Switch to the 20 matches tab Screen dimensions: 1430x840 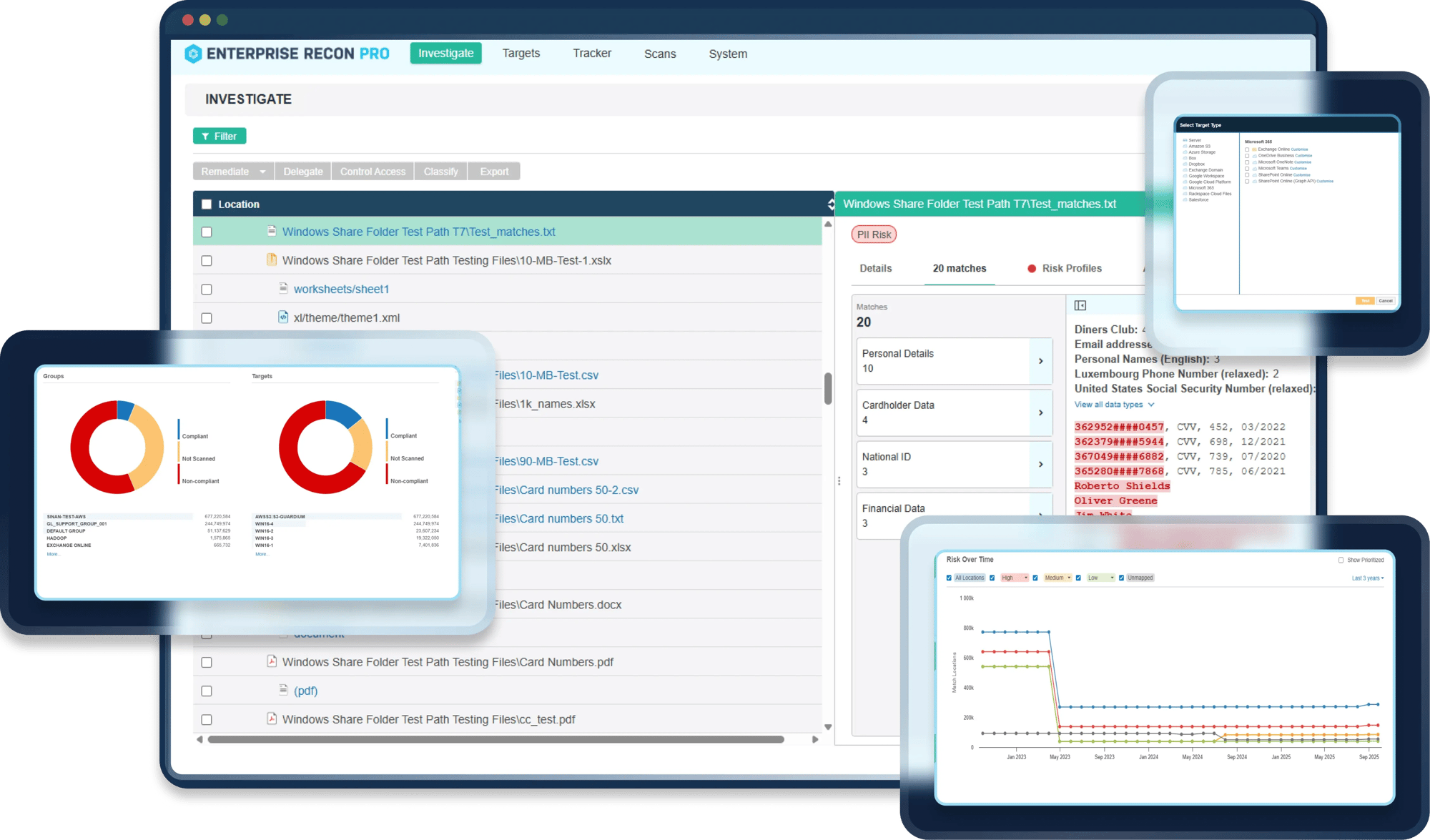[x=959, y=268]
